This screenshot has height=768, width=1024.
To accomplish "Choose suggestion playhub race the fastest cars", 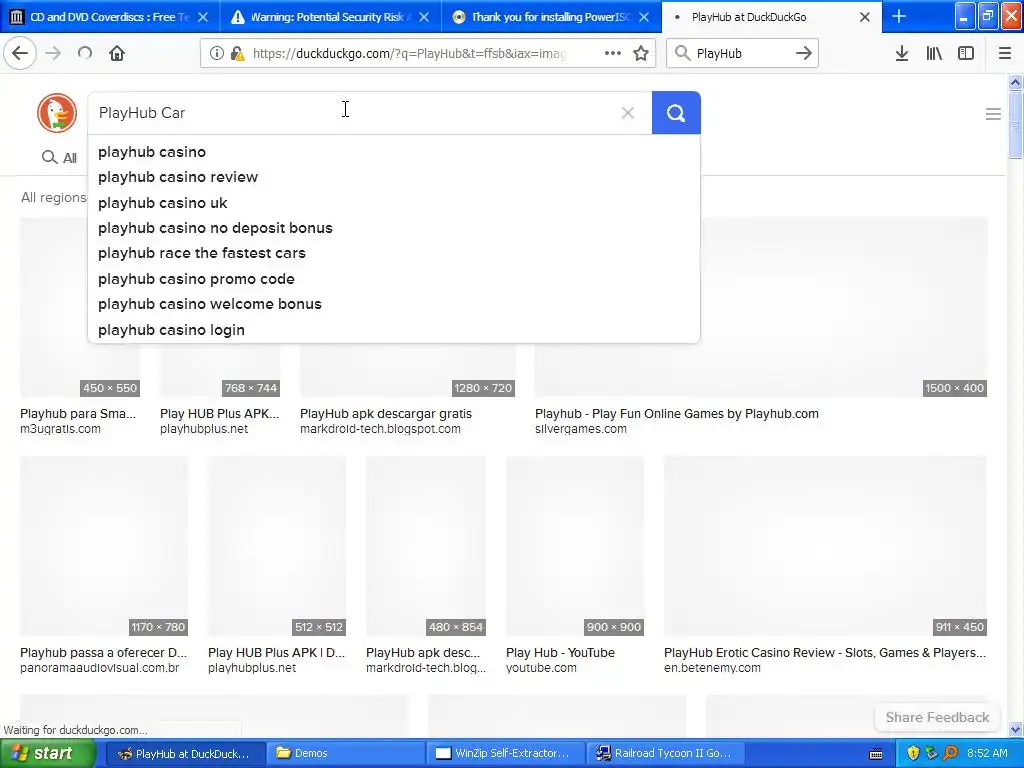I will click(394, 253).
